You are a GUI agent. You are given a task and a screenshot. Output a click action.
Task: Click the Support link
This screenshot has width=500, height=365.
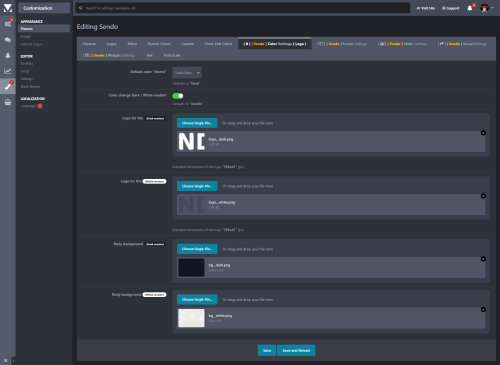(x=451, y=8)
